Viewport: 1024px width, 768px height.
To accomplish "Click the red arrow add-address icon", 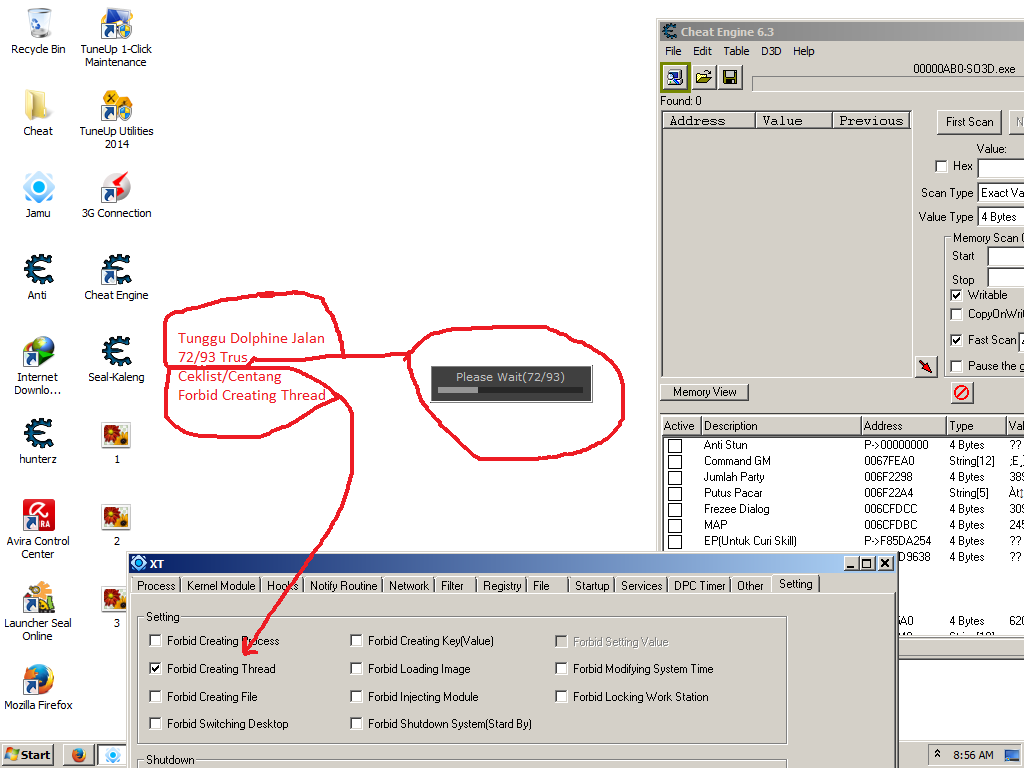I will [x=925, y=366].
